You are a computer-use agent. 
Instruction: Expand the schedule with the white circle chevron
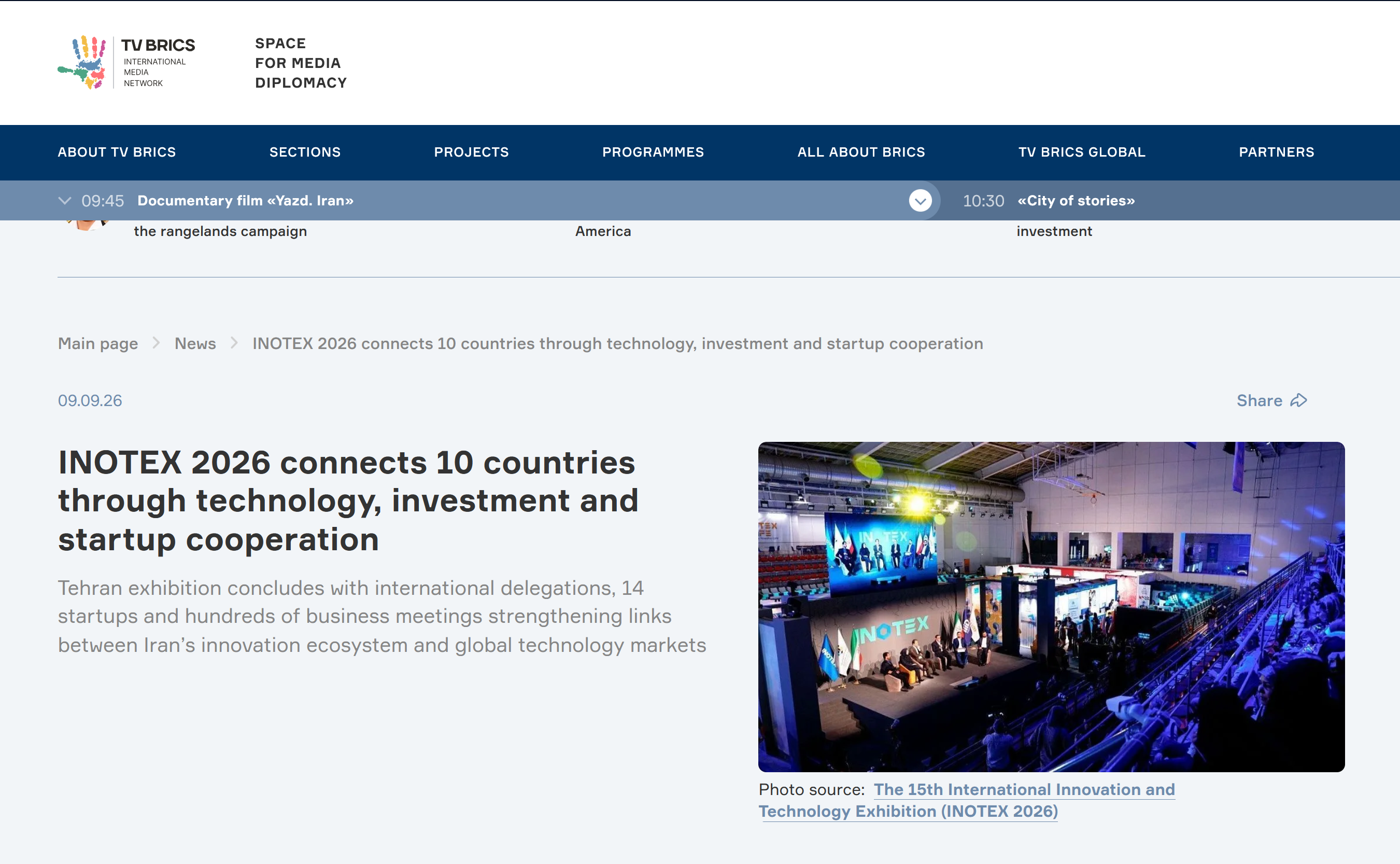tap(921, 201)
